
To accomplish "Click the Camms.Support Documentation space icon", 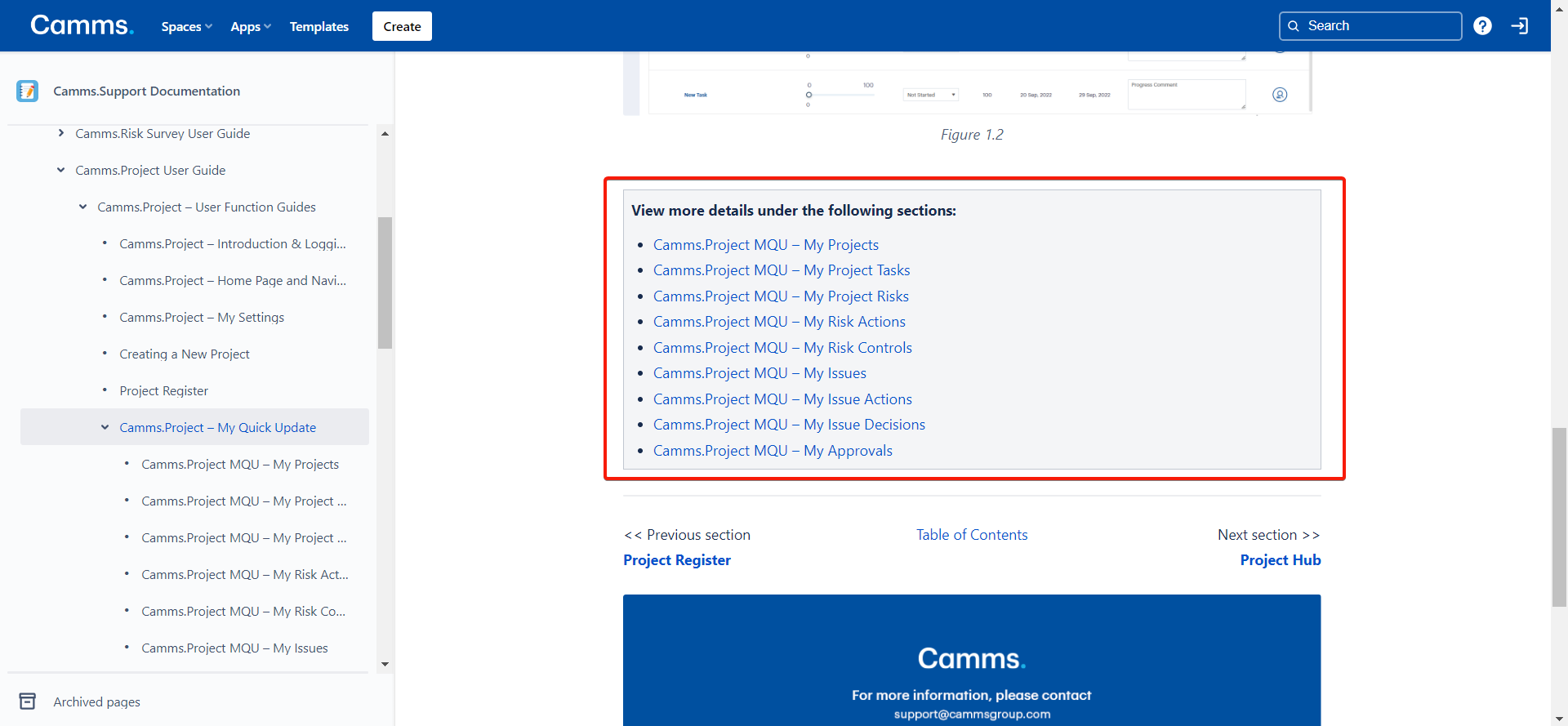I will [27, 91].
